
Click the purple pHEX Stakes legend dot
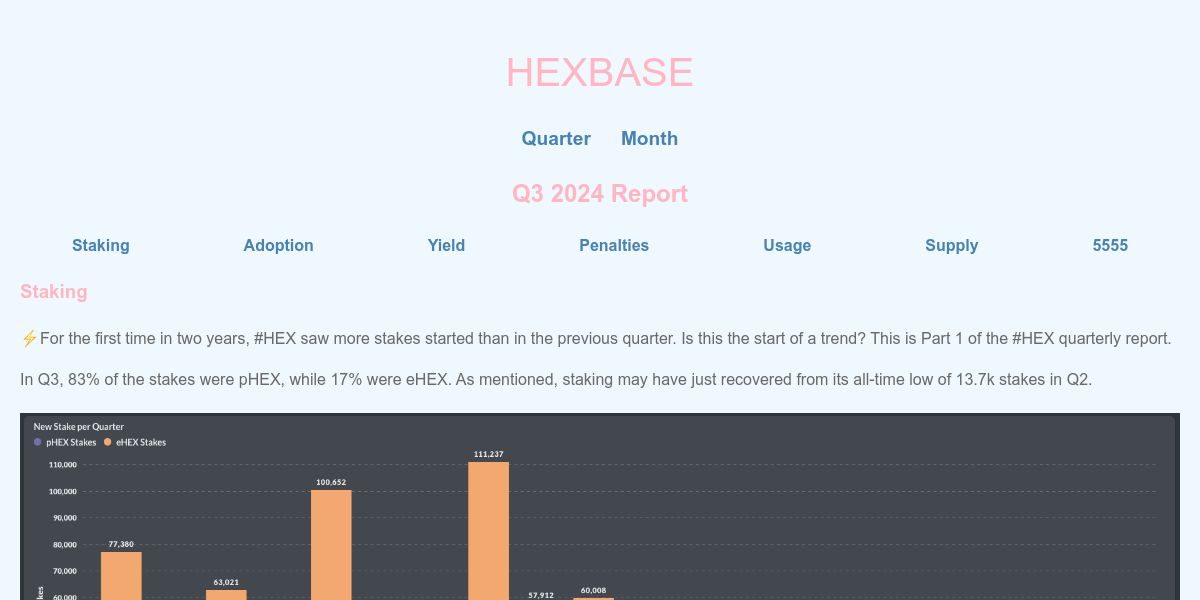38,442
